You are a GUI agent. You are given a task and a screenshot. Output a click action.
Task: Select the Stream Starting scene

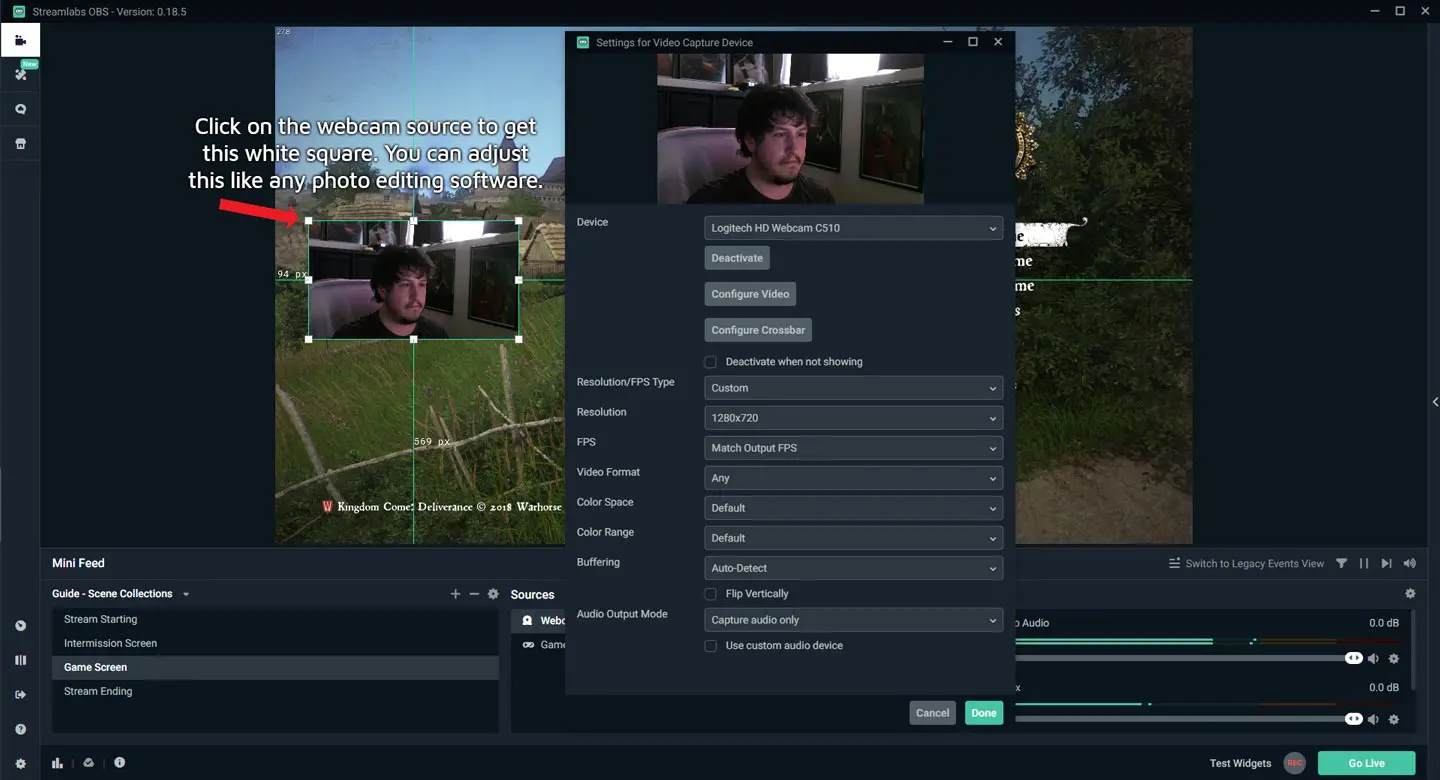[x=275, y=619]
